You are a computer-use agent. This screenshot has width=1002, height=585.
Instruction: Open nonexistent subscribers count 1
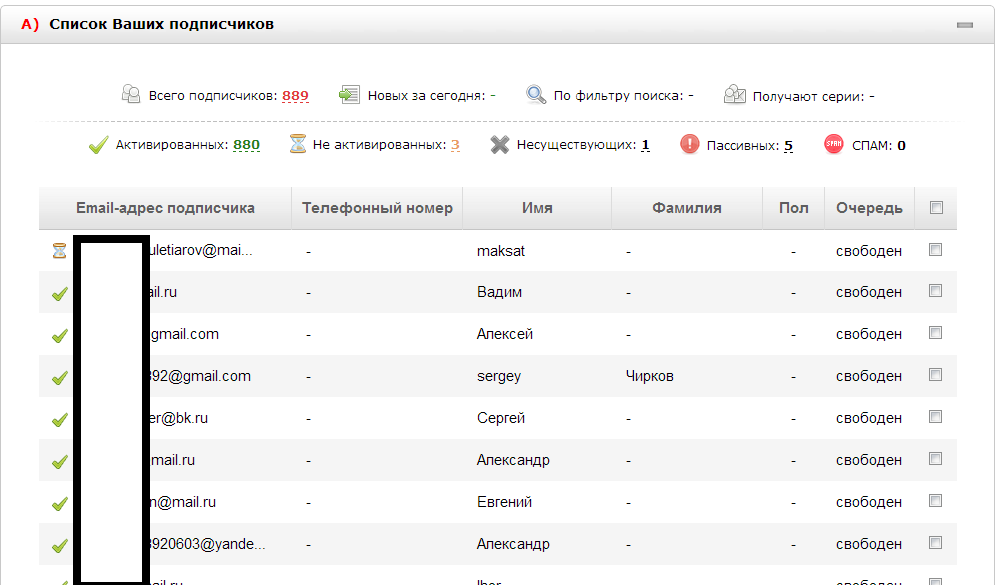645,145
